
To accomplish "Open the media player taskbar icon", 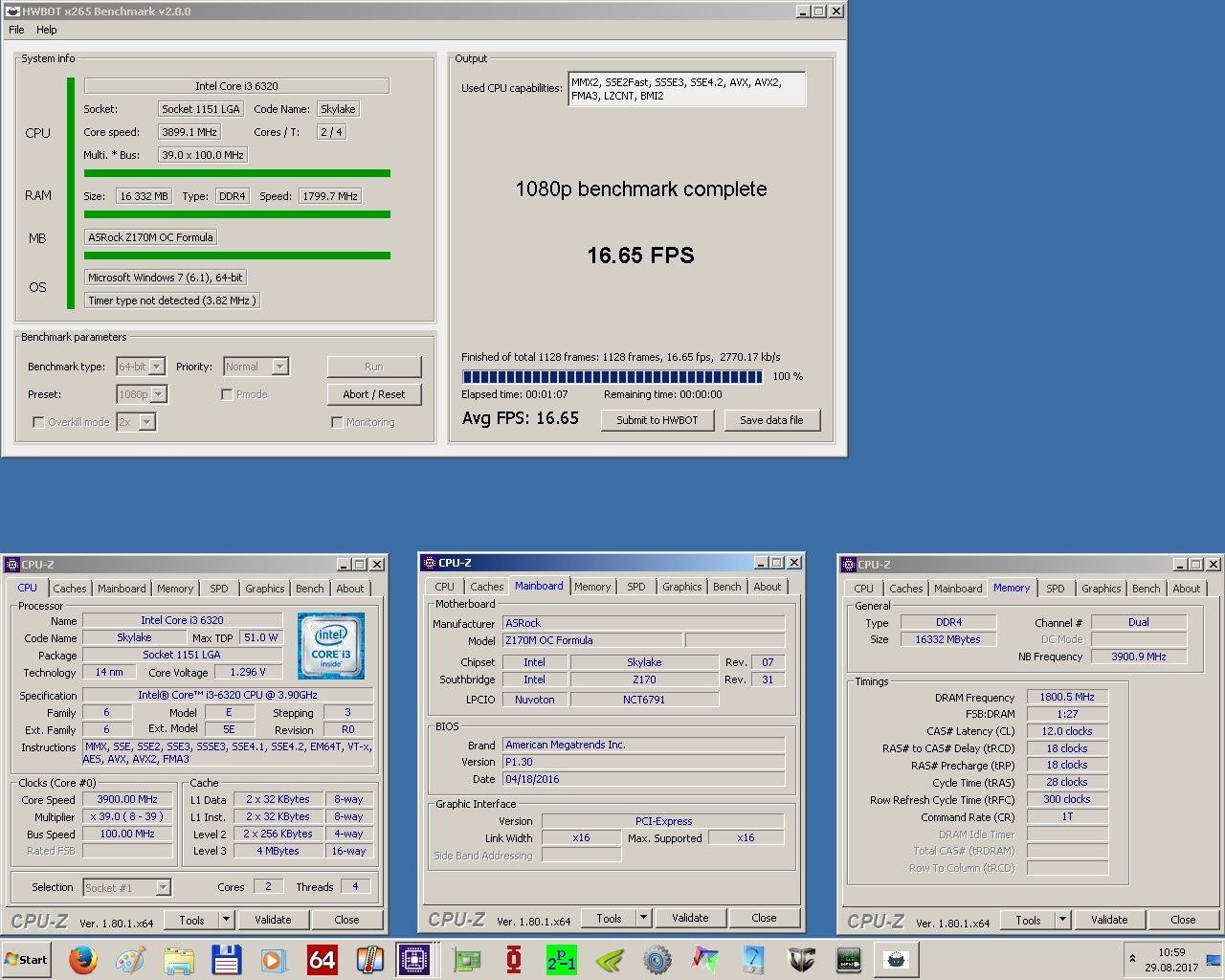I will [274, 959].
